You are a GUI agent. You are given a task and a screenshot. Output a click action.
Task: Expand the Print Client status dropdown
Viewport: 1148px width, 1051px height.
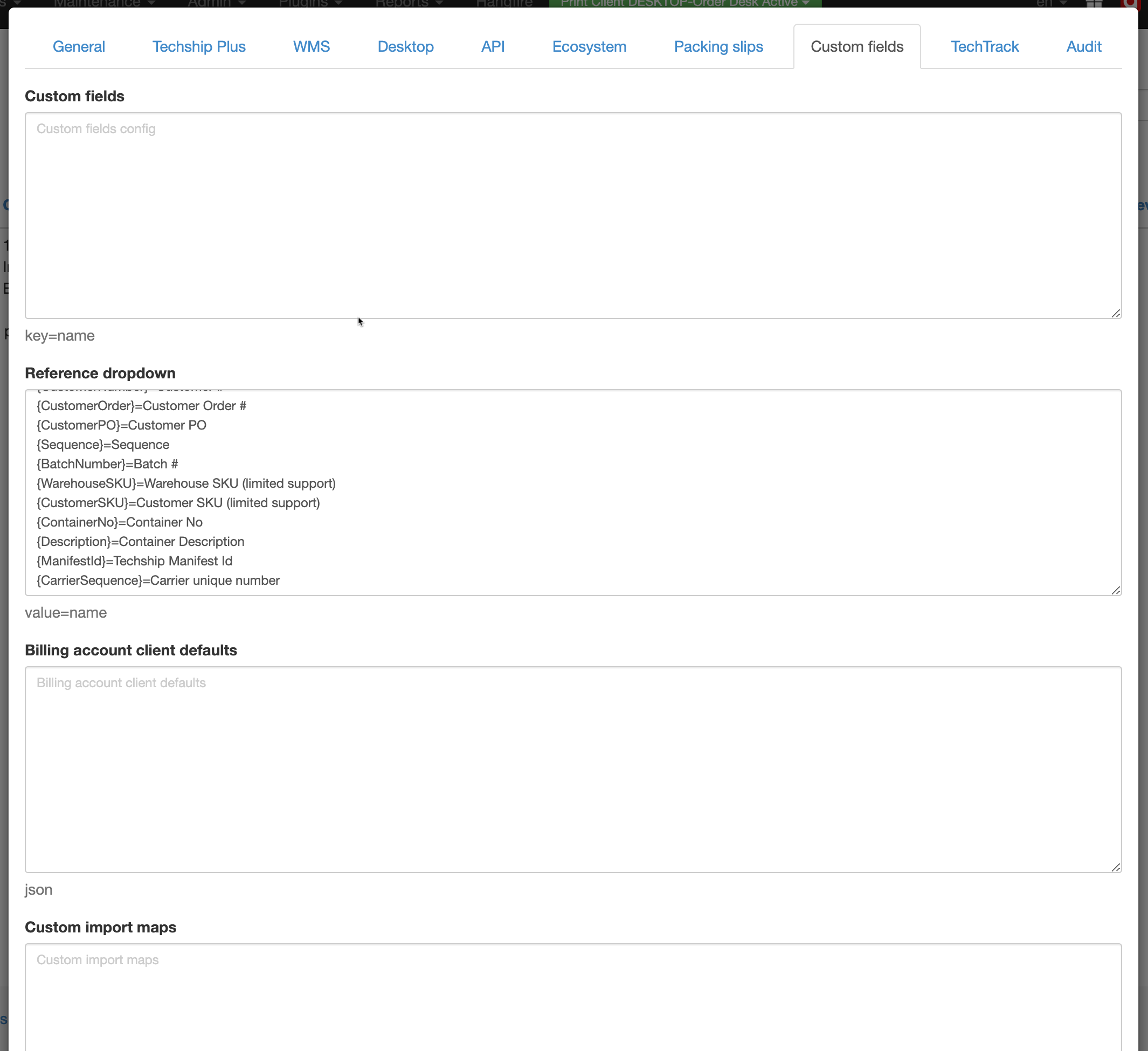point(684,3)
